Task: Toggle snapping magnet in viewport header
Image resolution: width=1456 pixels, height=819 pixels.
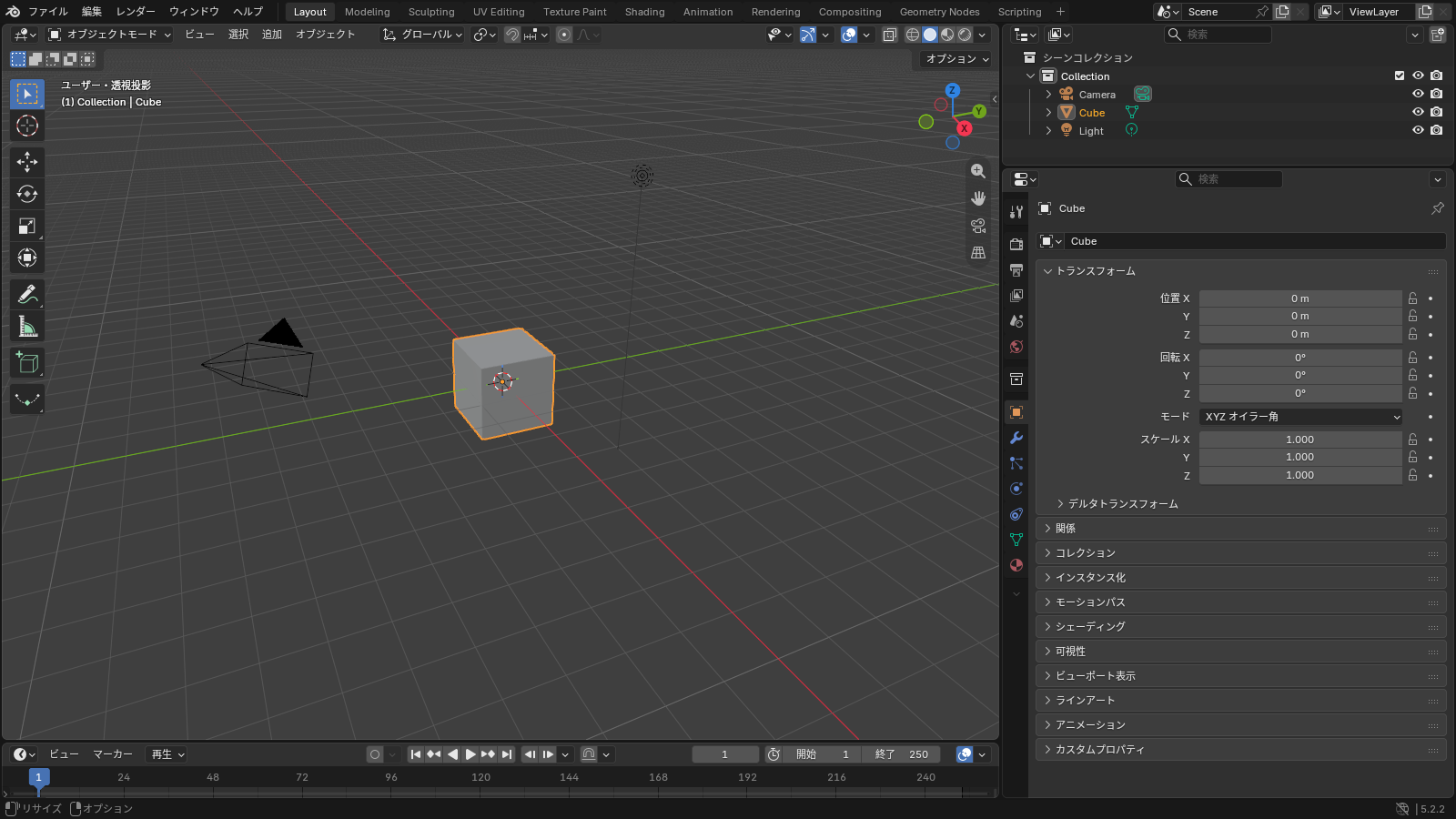Action: click(x=512, y=35)
